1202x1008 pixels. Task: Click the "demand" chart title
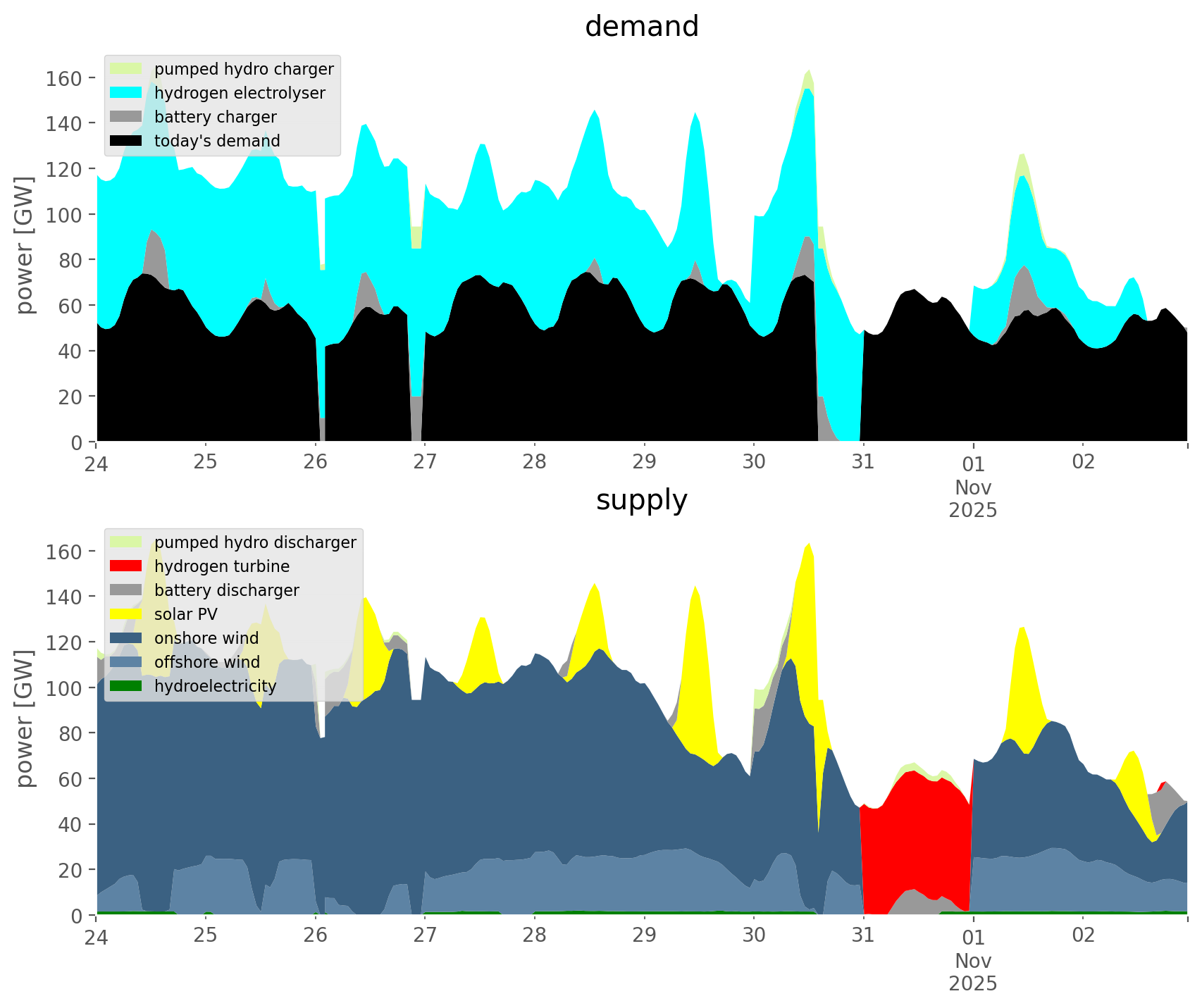tap(641, 27)
